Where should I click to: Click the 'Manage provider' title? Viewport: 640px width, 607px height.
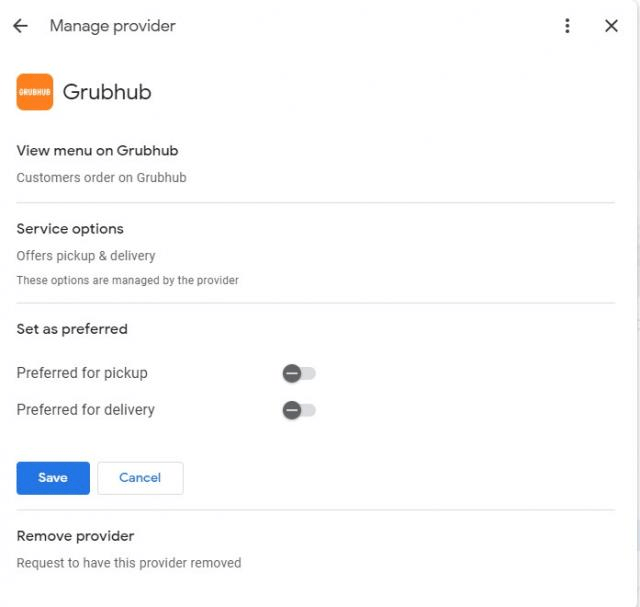112,26
